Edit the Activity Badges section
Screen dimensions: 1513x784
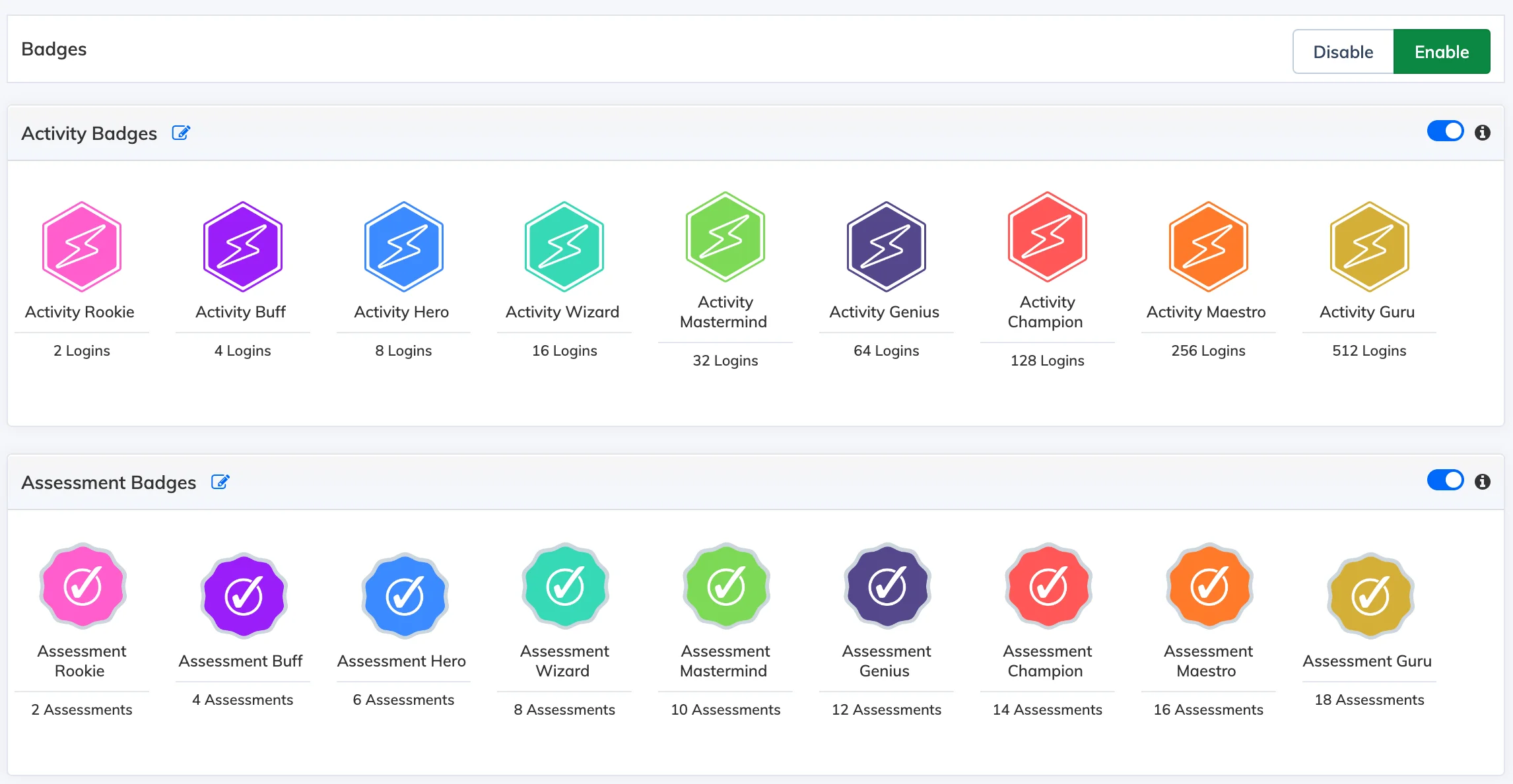181,133
